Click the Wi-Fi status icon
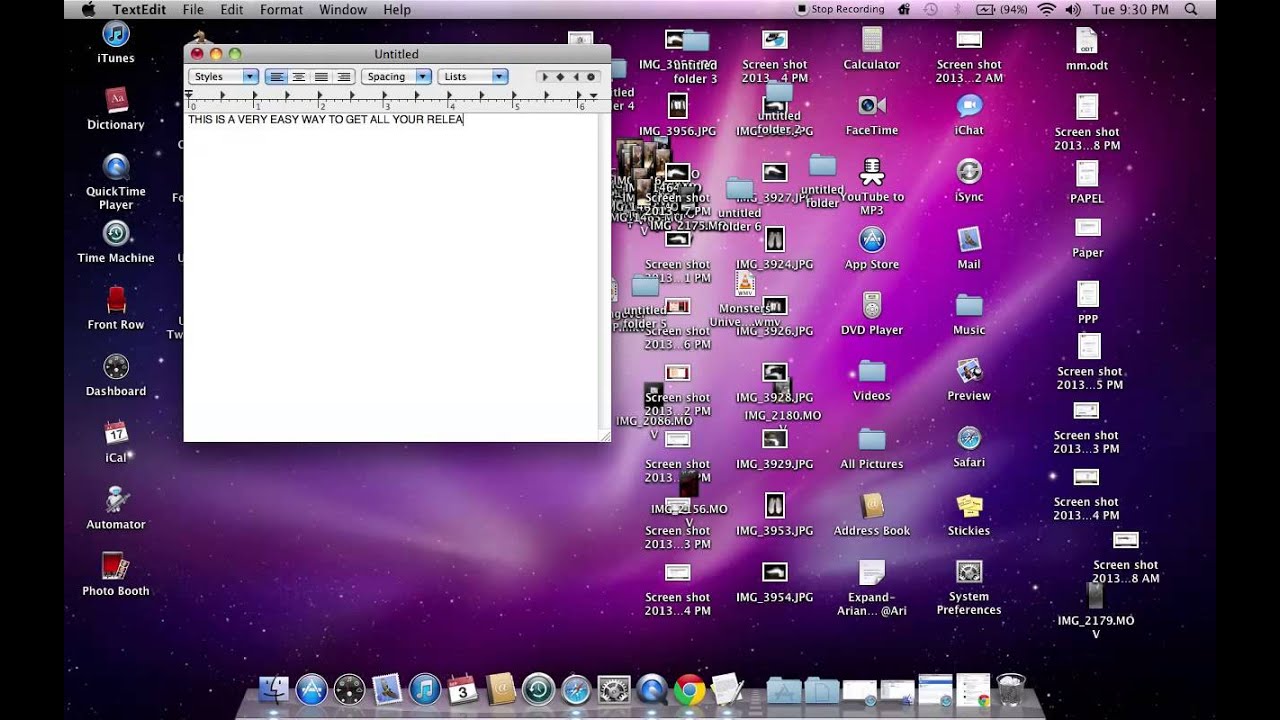This screenshot has width=1280, height=720. (1047, 9)
